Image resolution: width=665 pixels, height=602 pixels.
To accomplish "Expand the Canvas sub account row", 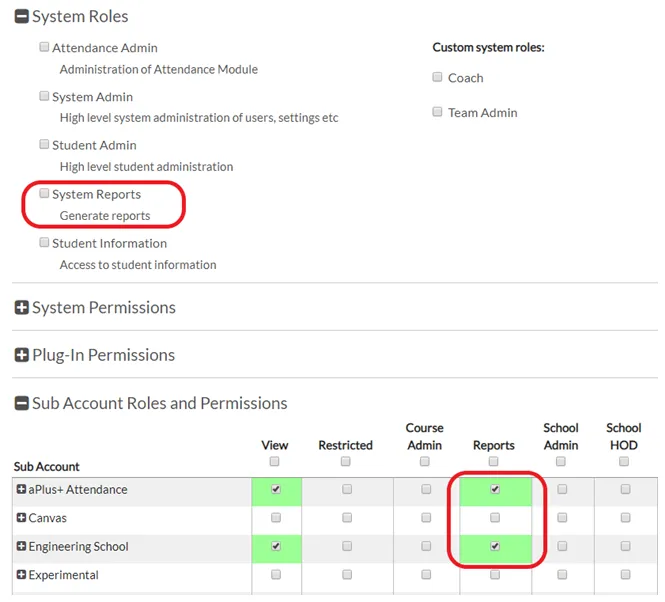I will pyautogui.click(x=21, y=518).
